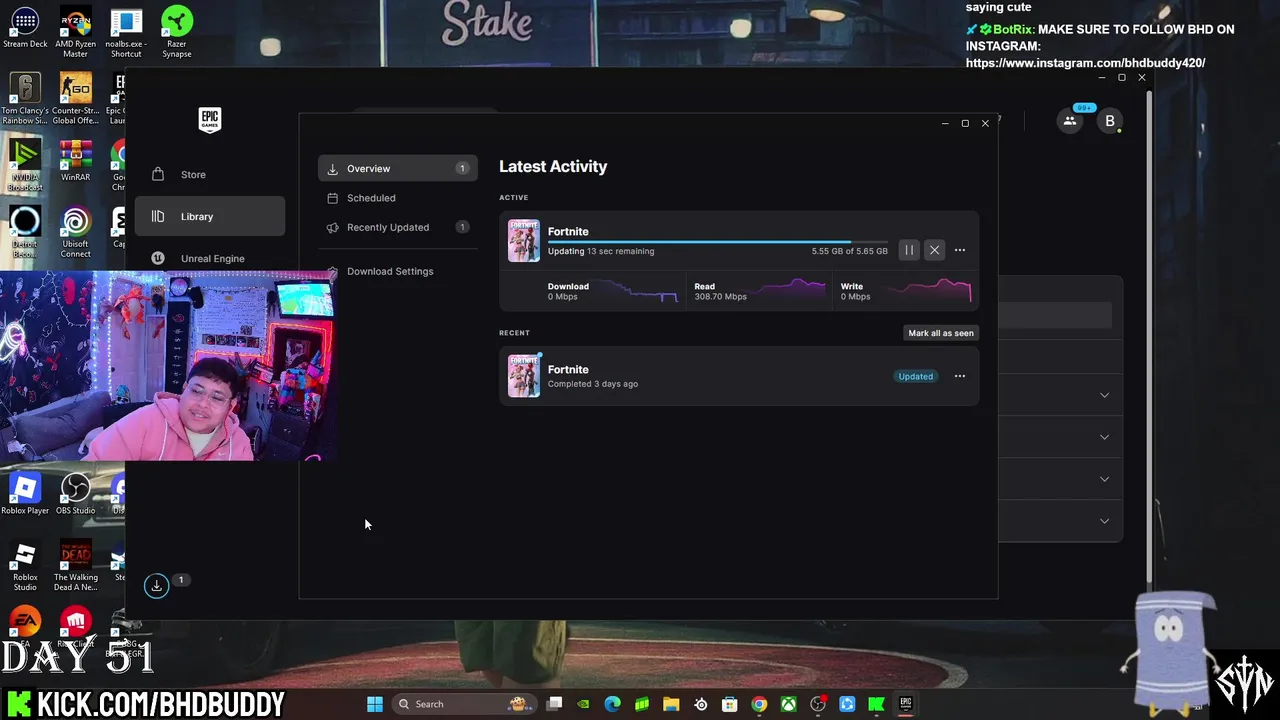Open the friends list icon in Epic launcher
This screenshot has width=1280, height=720.
pyautogui.click(x=1070, y=121)
